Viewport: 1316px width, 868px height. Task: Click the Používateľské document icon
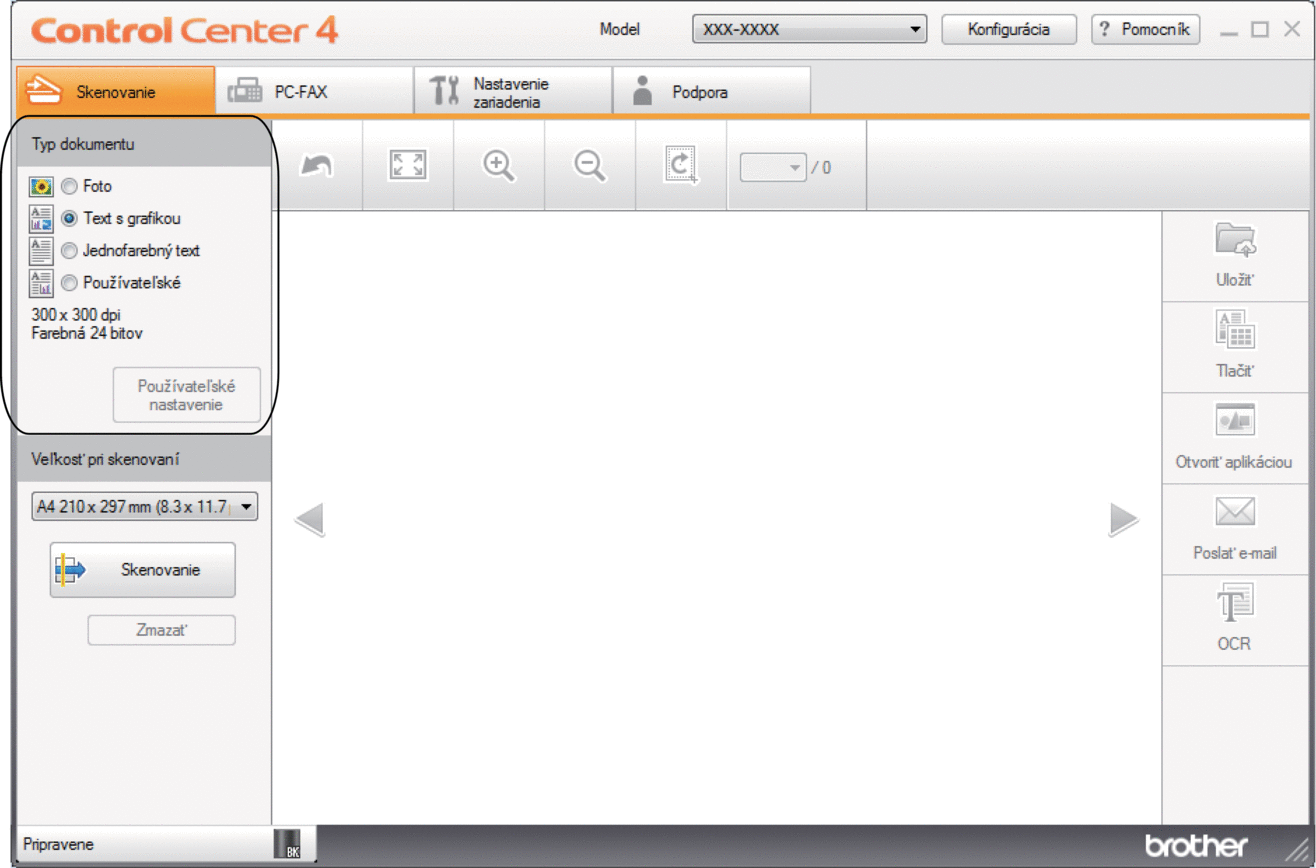point(42,283)
